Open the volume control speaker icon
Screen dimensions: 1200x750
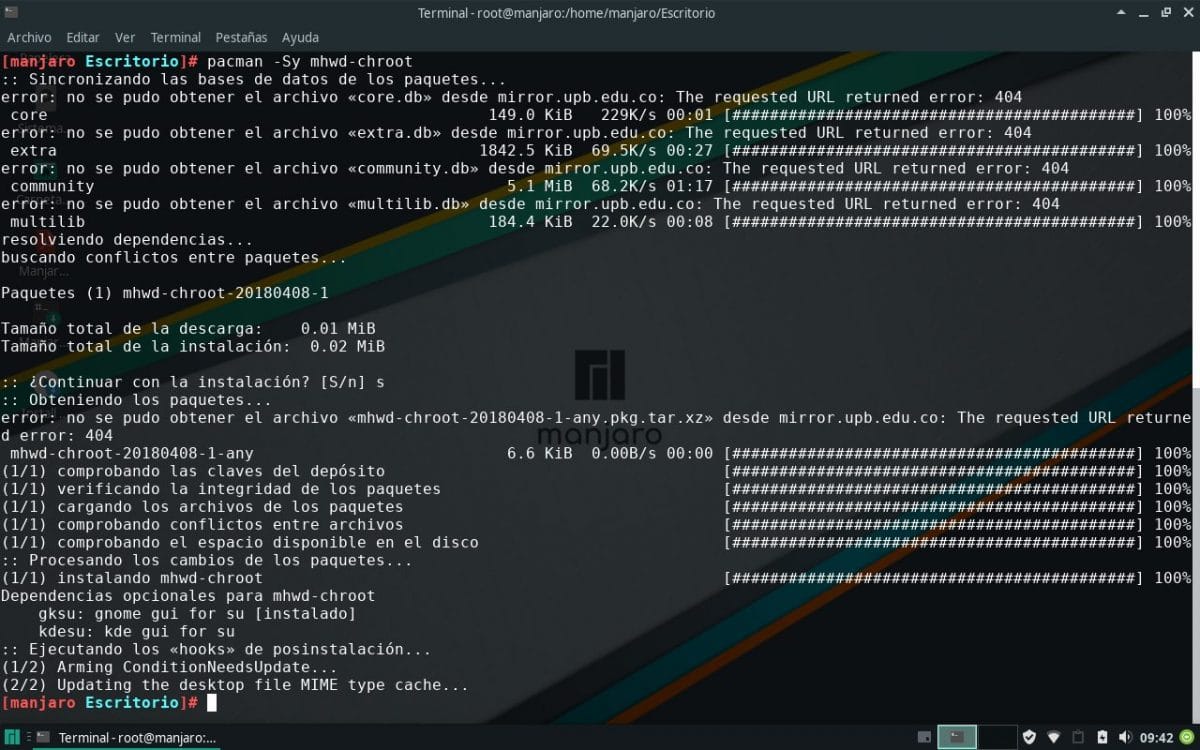(1127, 737)
